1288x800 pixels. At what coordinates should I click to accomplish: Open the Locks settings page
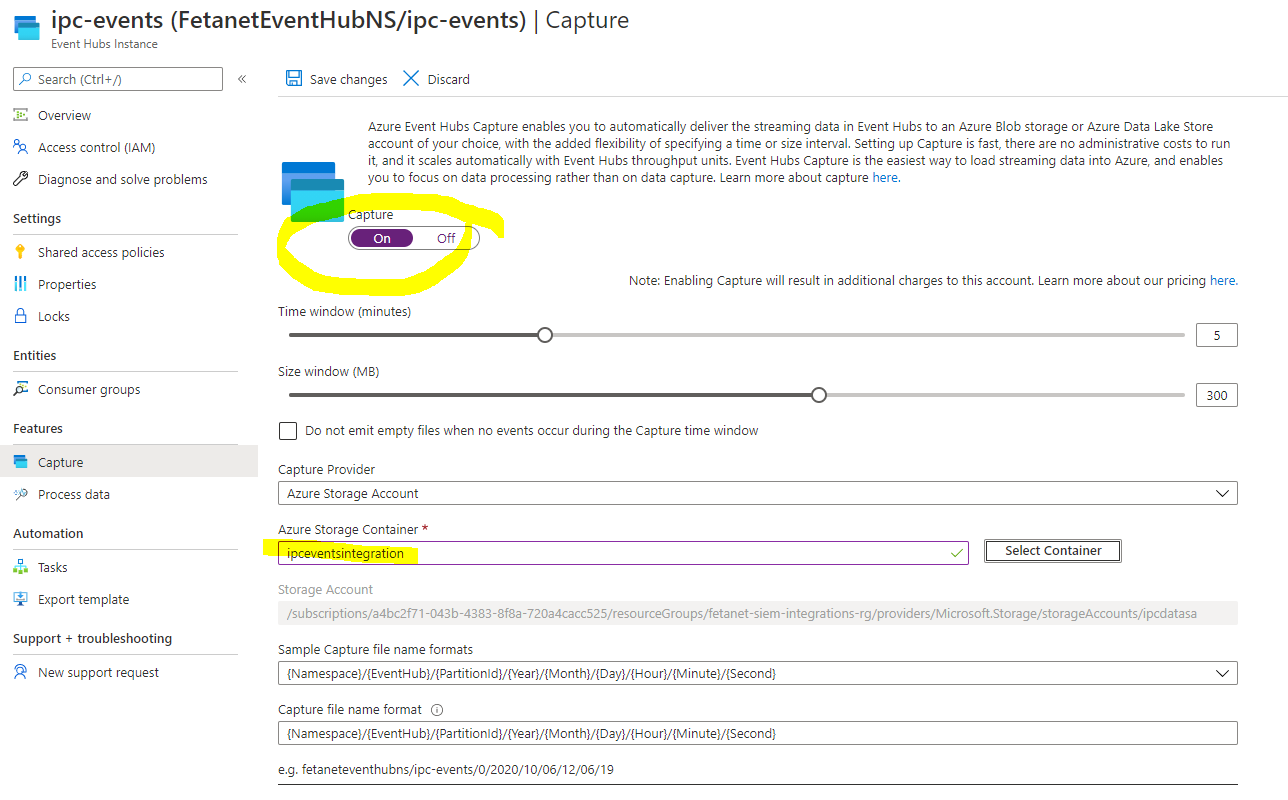(x=52, y=315)
